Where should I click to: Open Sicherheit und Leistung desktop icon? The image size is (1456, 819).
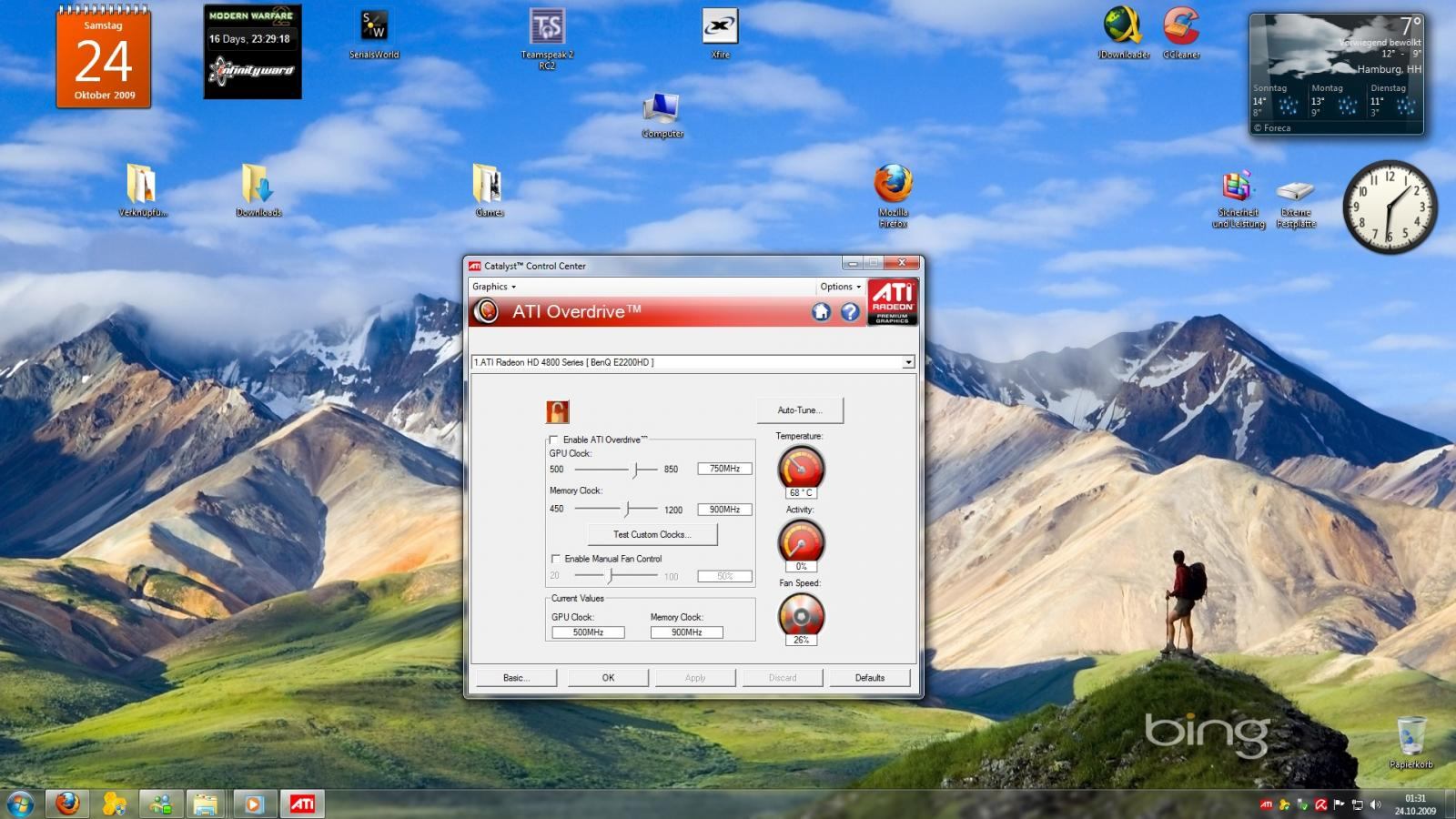pyautogui.click(x=1238, y=199)
